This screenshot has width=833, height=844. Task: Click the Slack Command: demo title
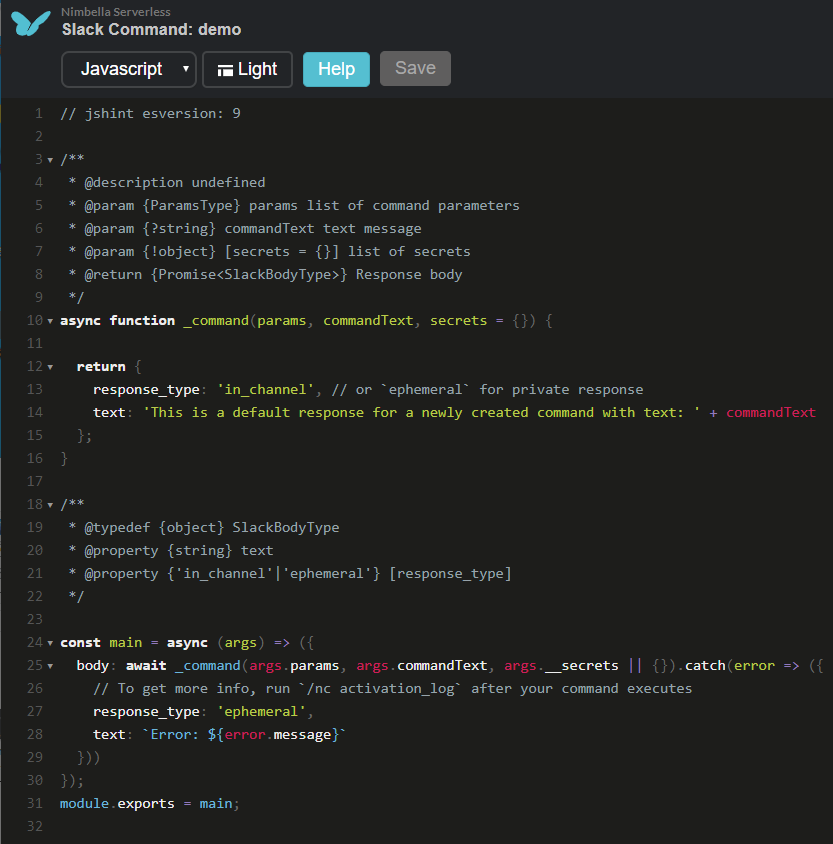click(x=151, y=30)
